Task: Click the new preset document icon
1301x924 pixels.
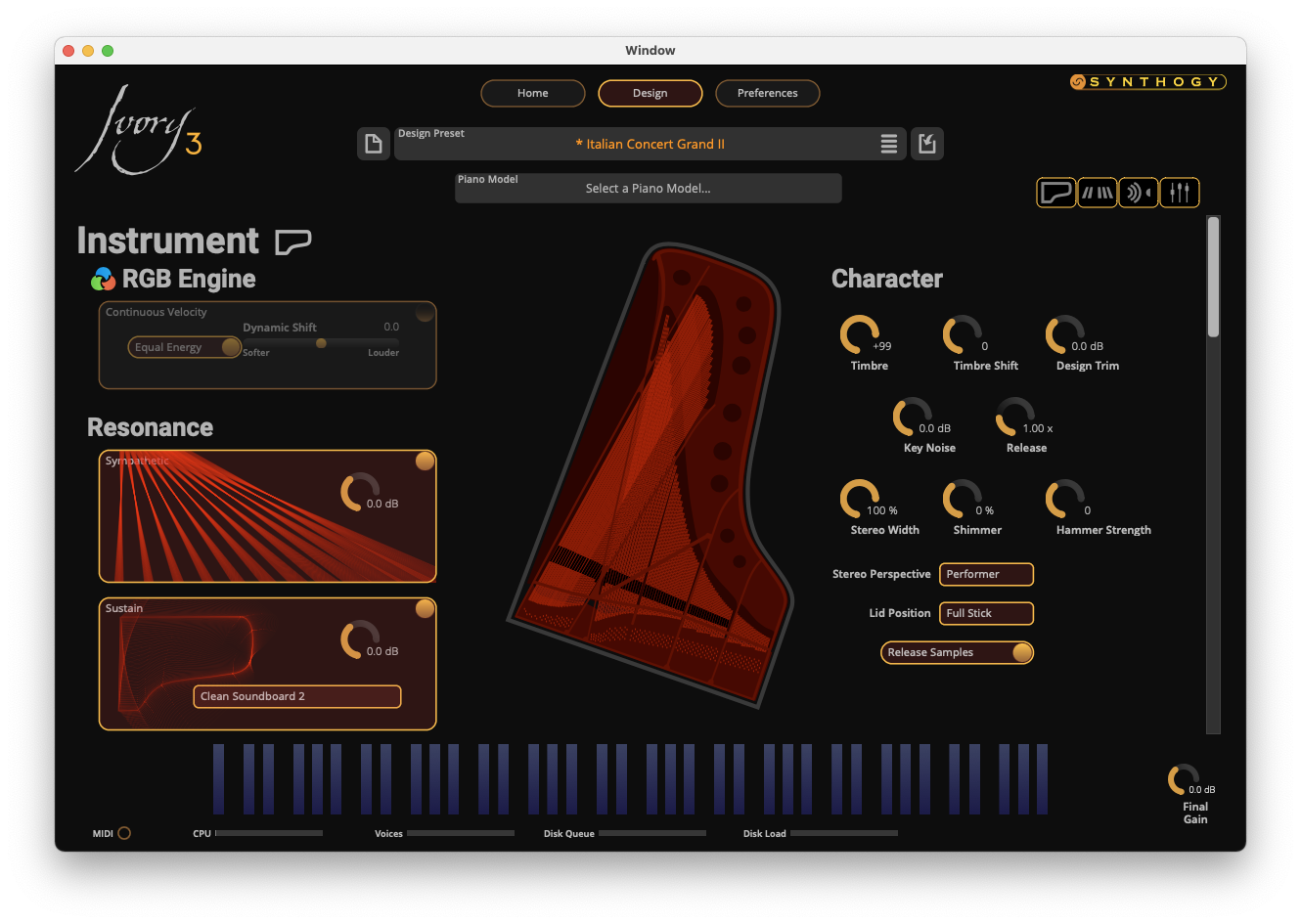Action: pos(373,144)
